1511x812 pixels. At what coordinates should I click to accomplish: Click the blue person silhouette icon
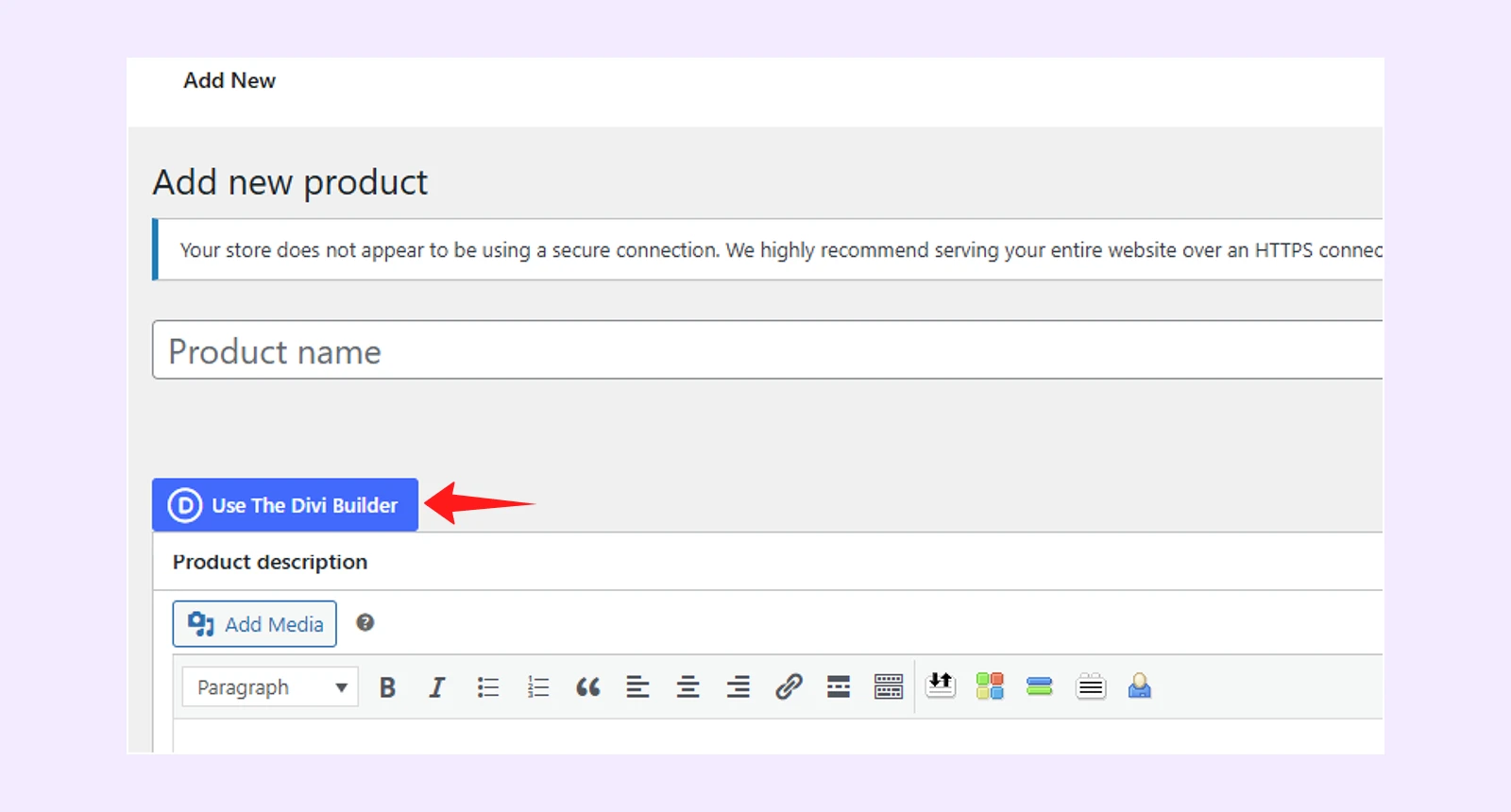[x=1140, y=685]
